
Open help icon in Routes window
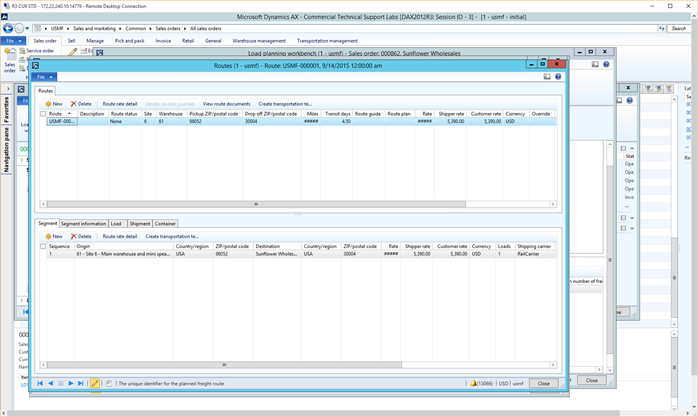coord(558,76)
